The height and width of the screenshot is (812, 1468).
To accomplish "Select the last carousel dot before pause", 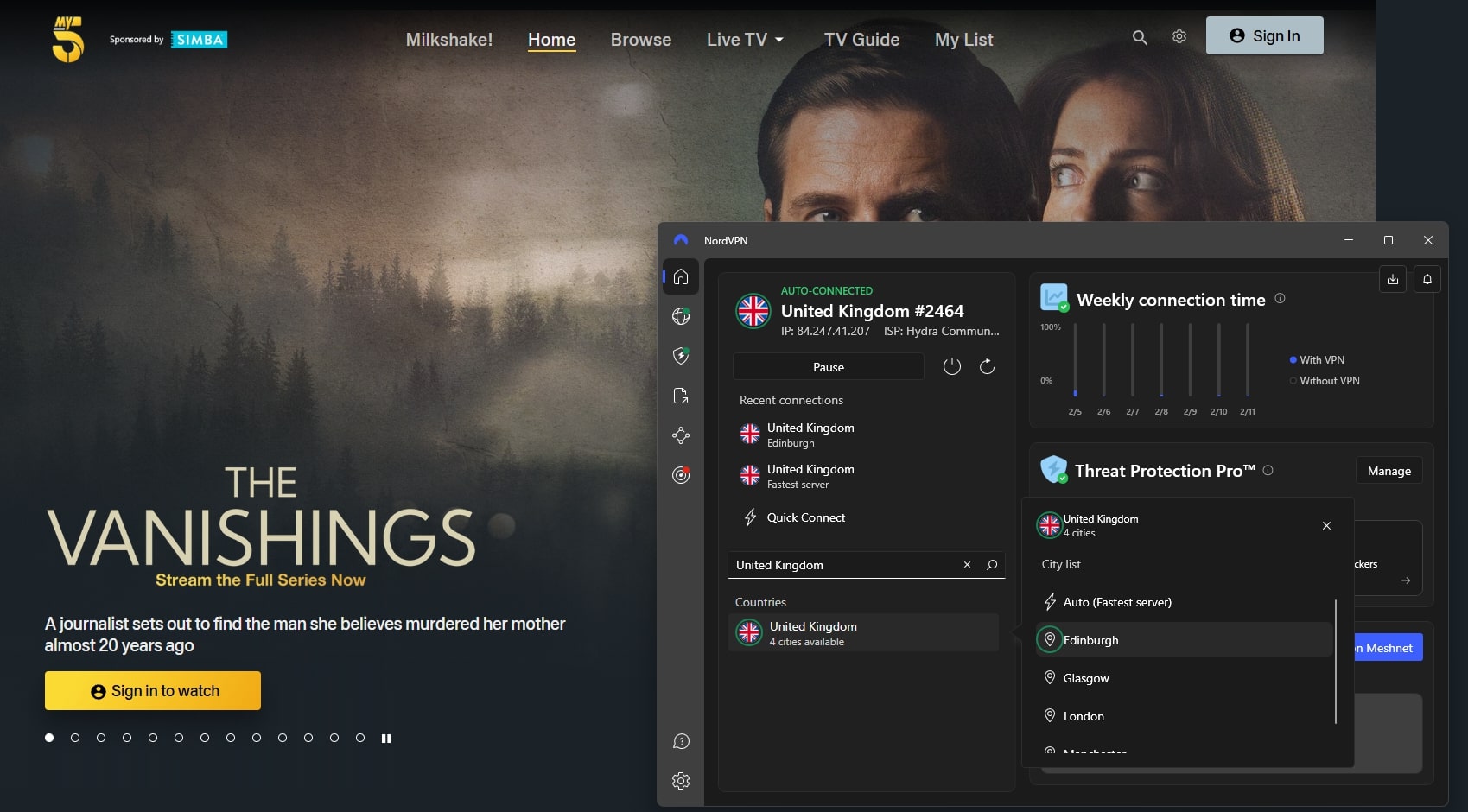I will coord(360,738).
